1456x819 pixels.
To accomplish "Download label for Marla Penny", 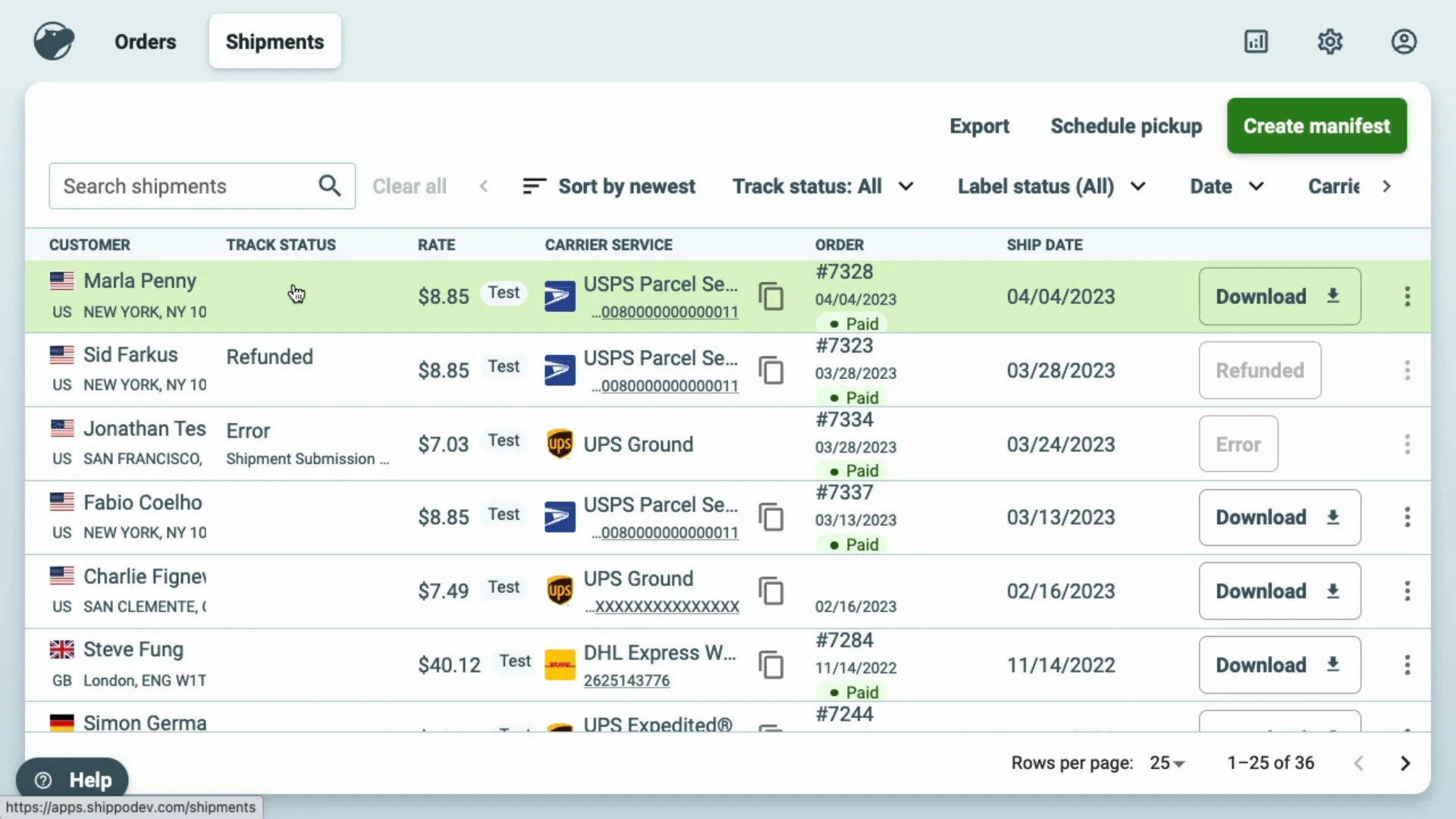I will (x=1279, y=297).
